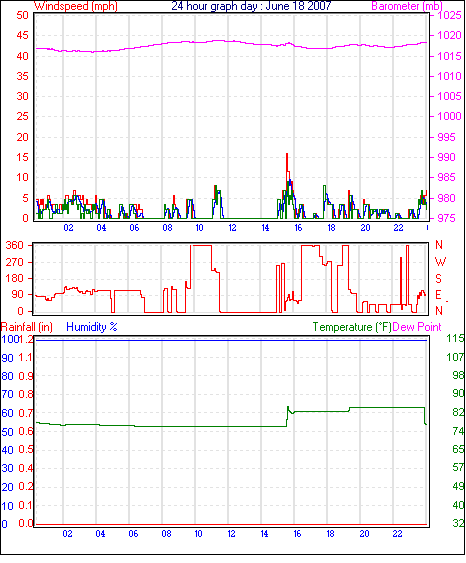This screenshot has height=563, width=466.
Task: Click the green '74' temperature axis value
Action: [x=458, y=431]
